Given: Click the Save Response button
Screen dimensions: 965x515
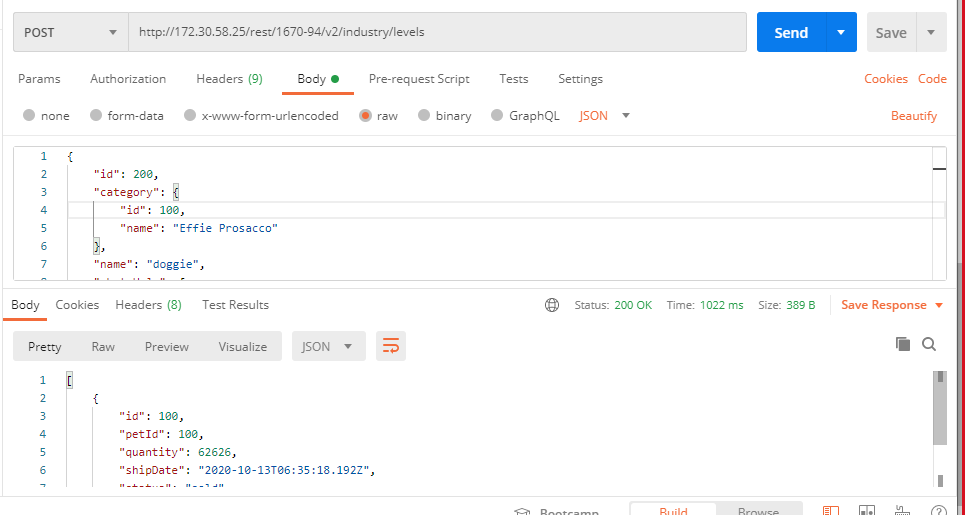Looking at the screenshot, I should click(884, 305).
